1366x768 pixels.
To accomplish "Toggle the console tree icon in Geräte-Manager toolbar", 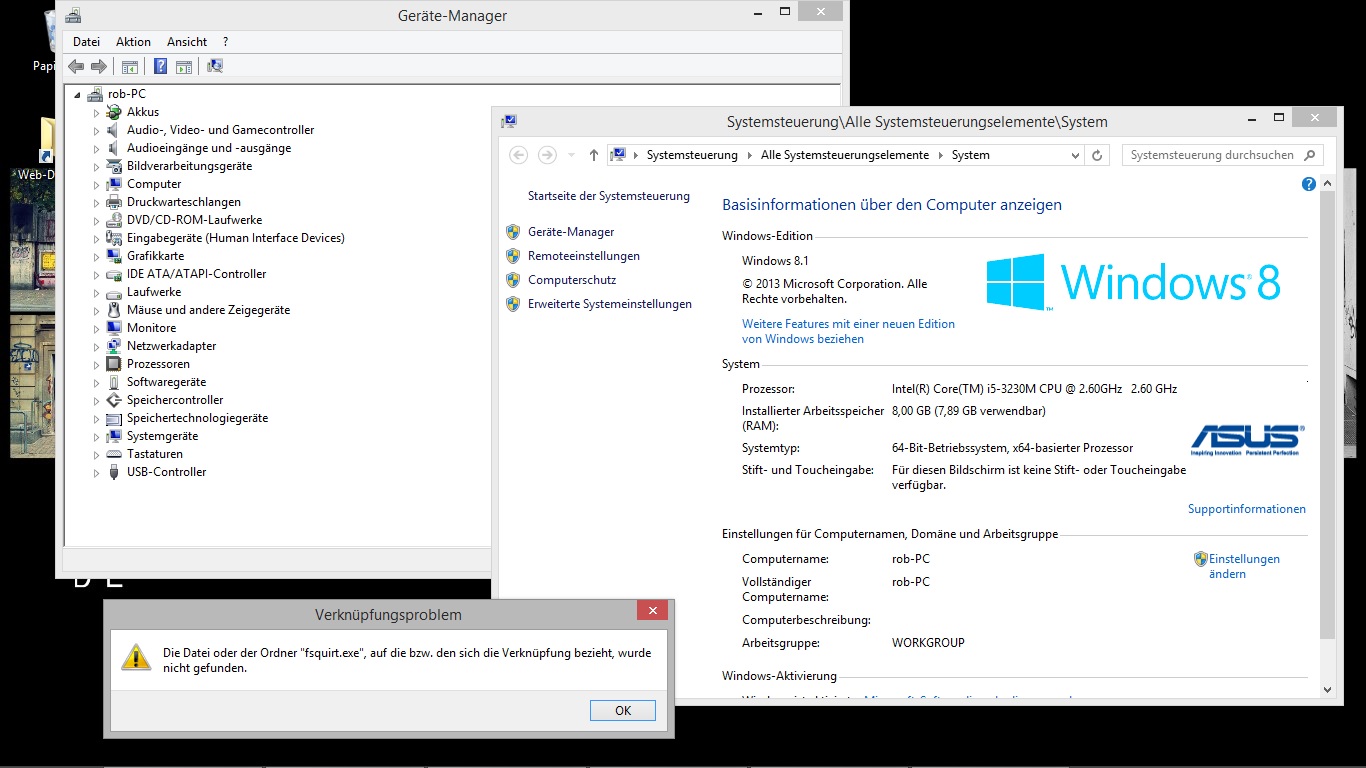I will tap(129, 67).
